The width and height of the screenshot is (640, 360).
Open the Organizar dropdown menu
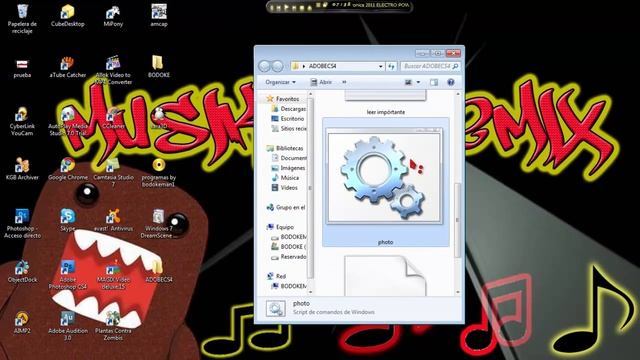click(x=280, y=82)
